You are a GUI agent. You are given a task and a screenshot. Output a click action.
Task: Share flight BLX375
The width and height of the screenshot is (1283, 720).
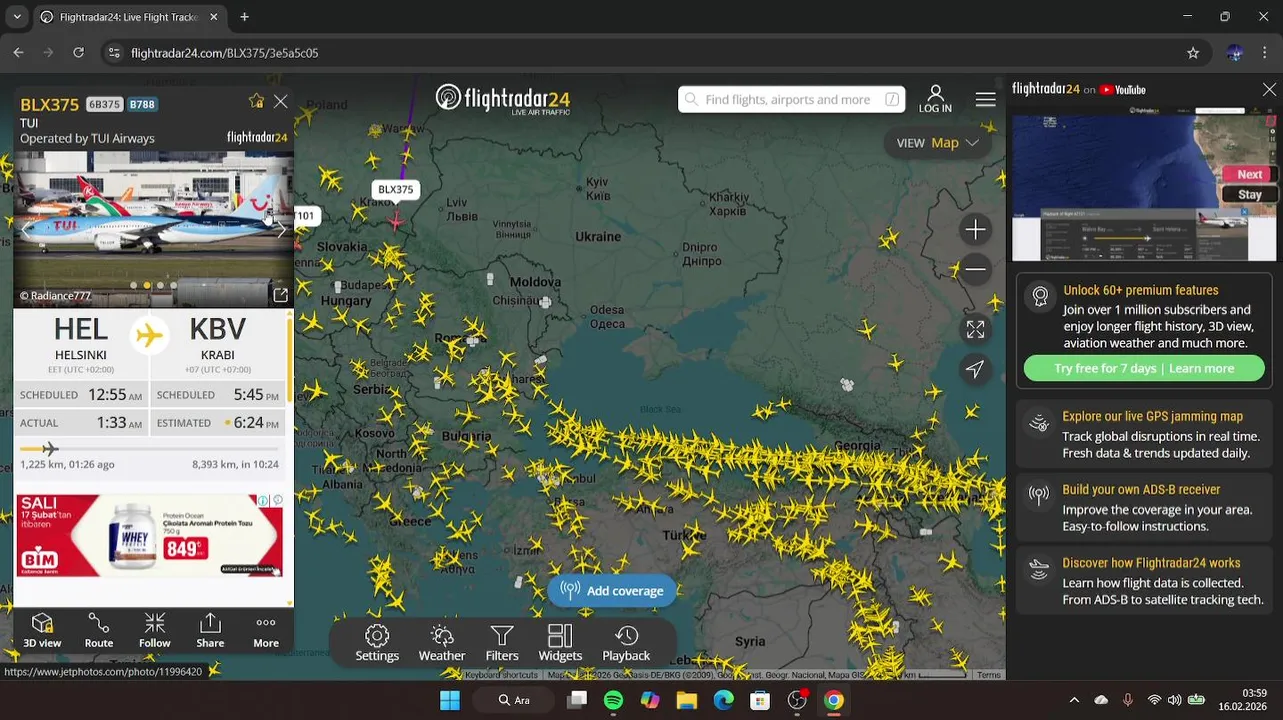(x=210, y=631)
